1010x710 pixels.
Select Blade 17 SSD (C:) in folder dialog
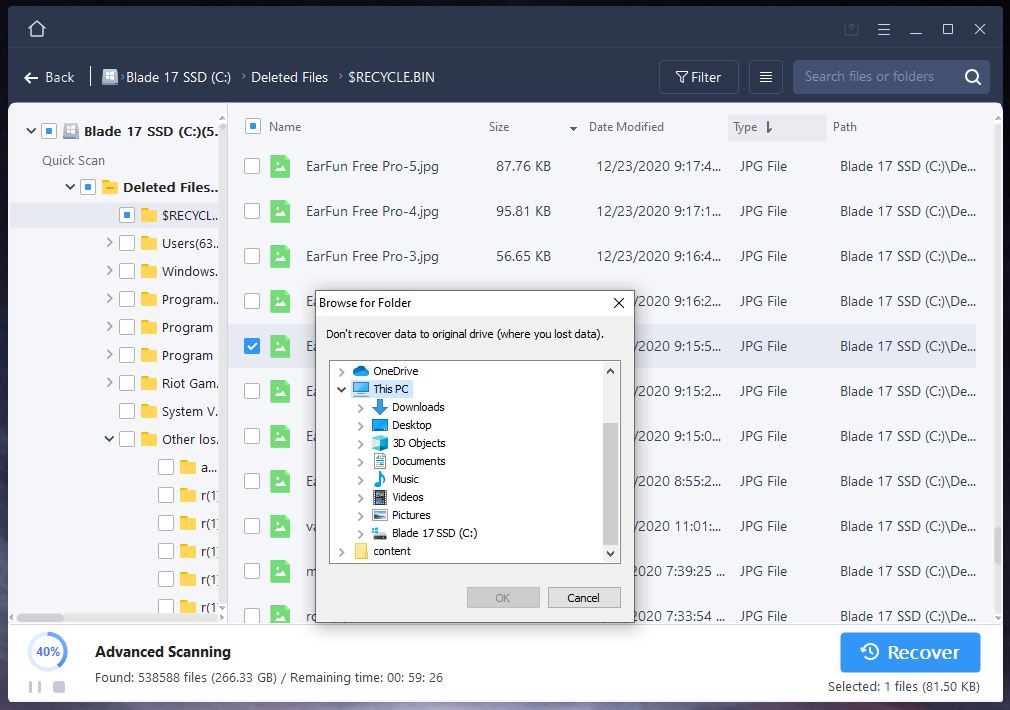pyautogui.click(x=434, y=533)
